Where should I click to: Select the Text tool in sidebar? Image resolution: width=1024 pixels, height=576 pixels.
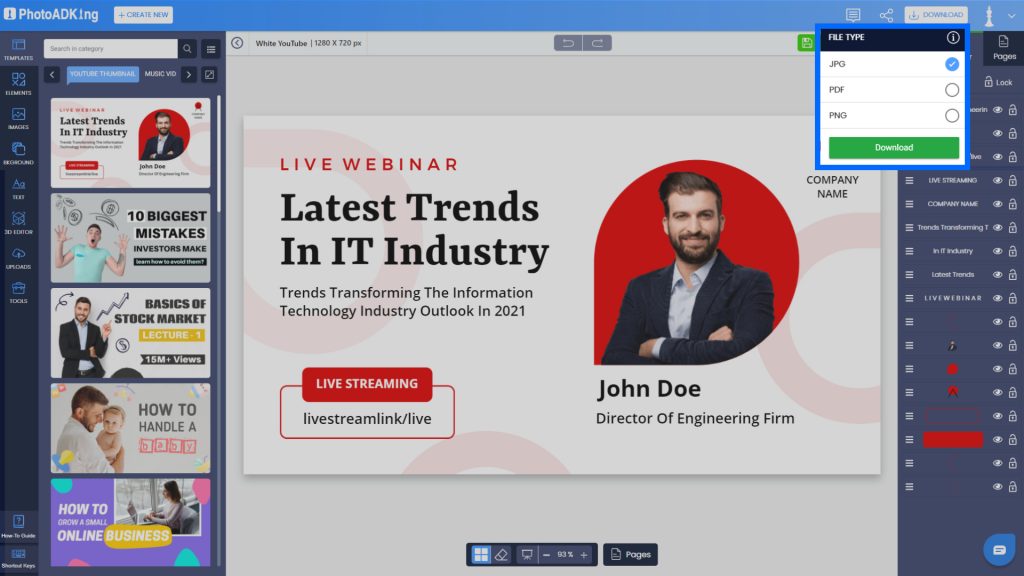pyautogui.click(x=18, y=189)
